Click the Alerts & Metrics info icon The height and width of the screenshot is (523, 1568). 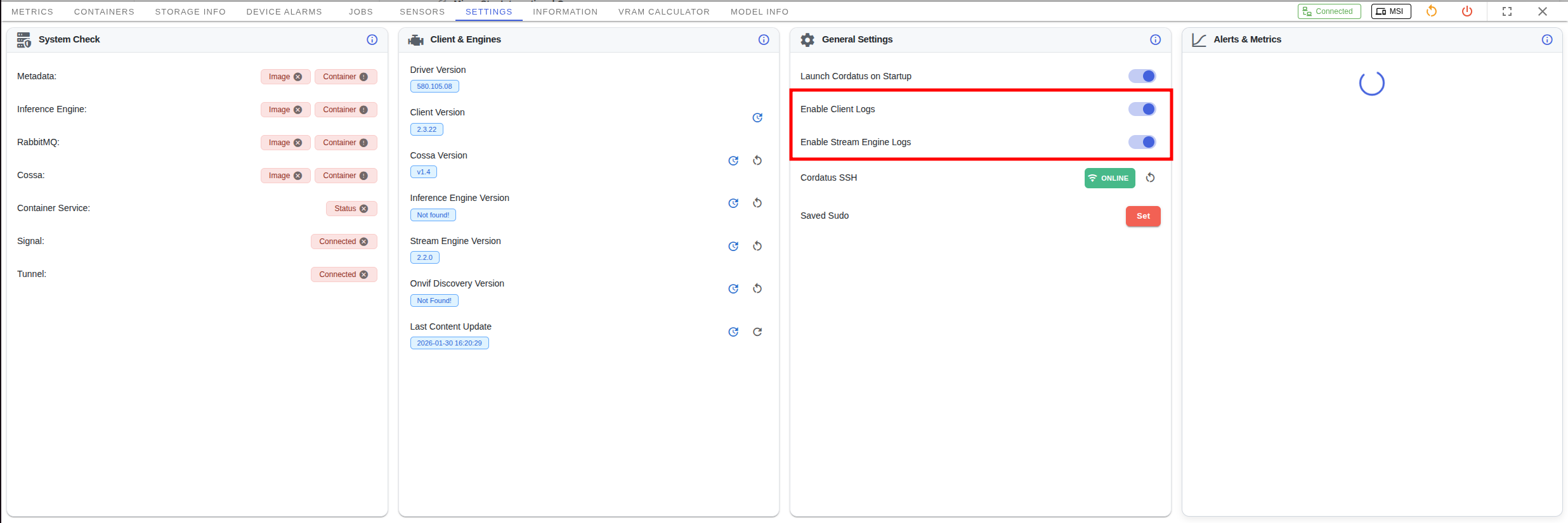(1547, 40)
